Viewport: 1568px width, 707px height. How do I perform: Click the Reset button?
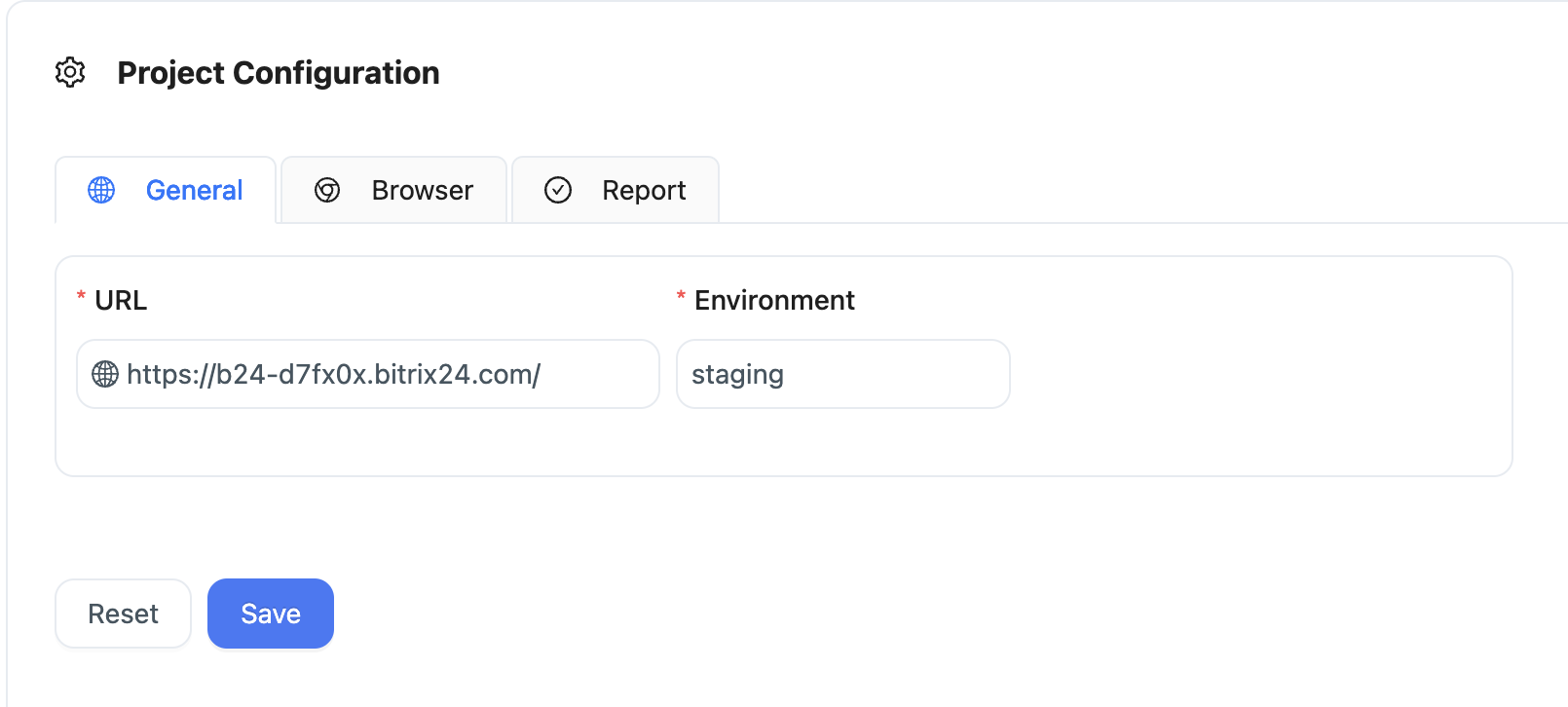click(x=123, y=614)
